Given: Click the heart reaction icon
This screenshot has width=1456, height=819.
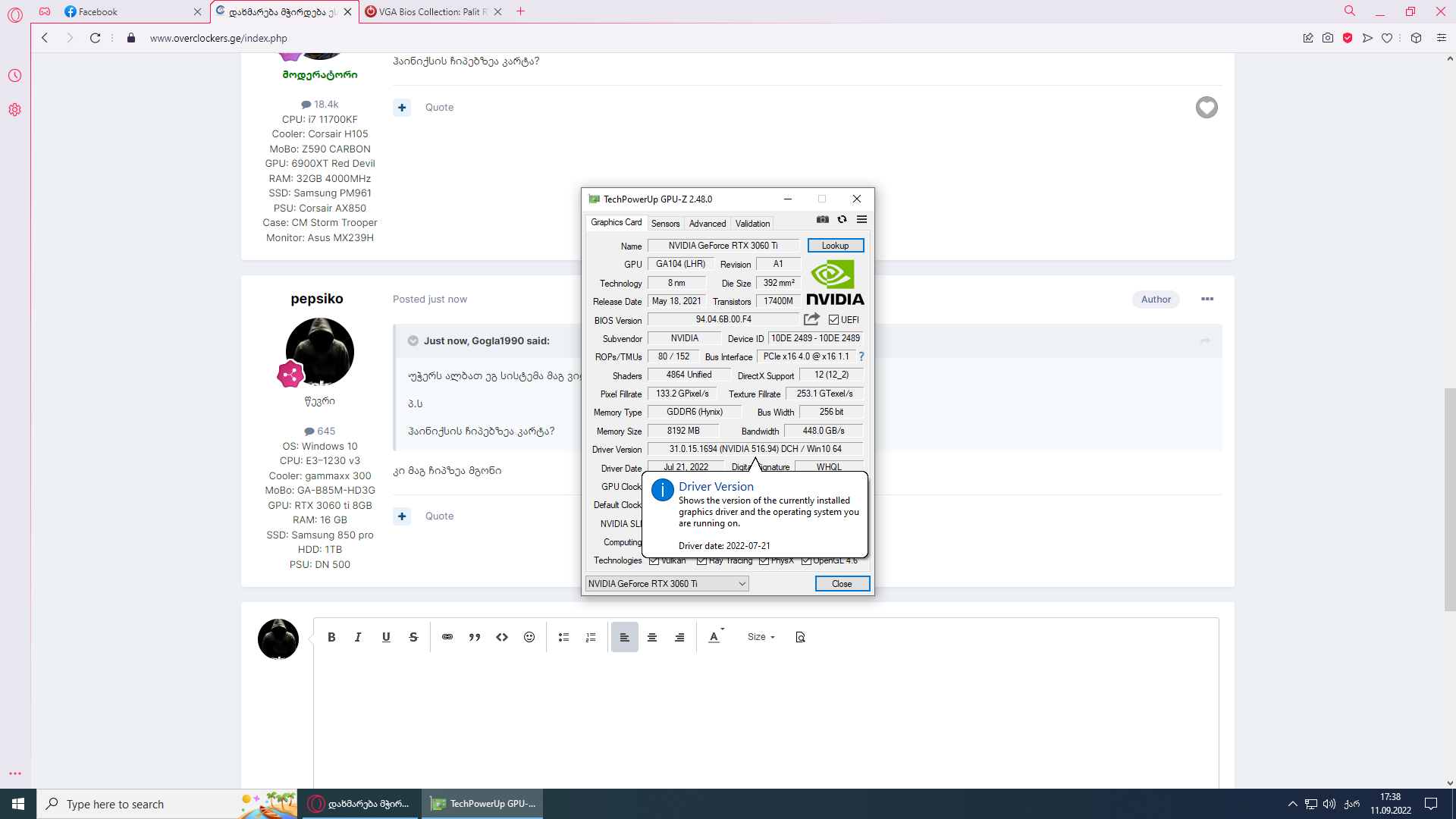Looking at the screenshot, I should coord(1206,108).
